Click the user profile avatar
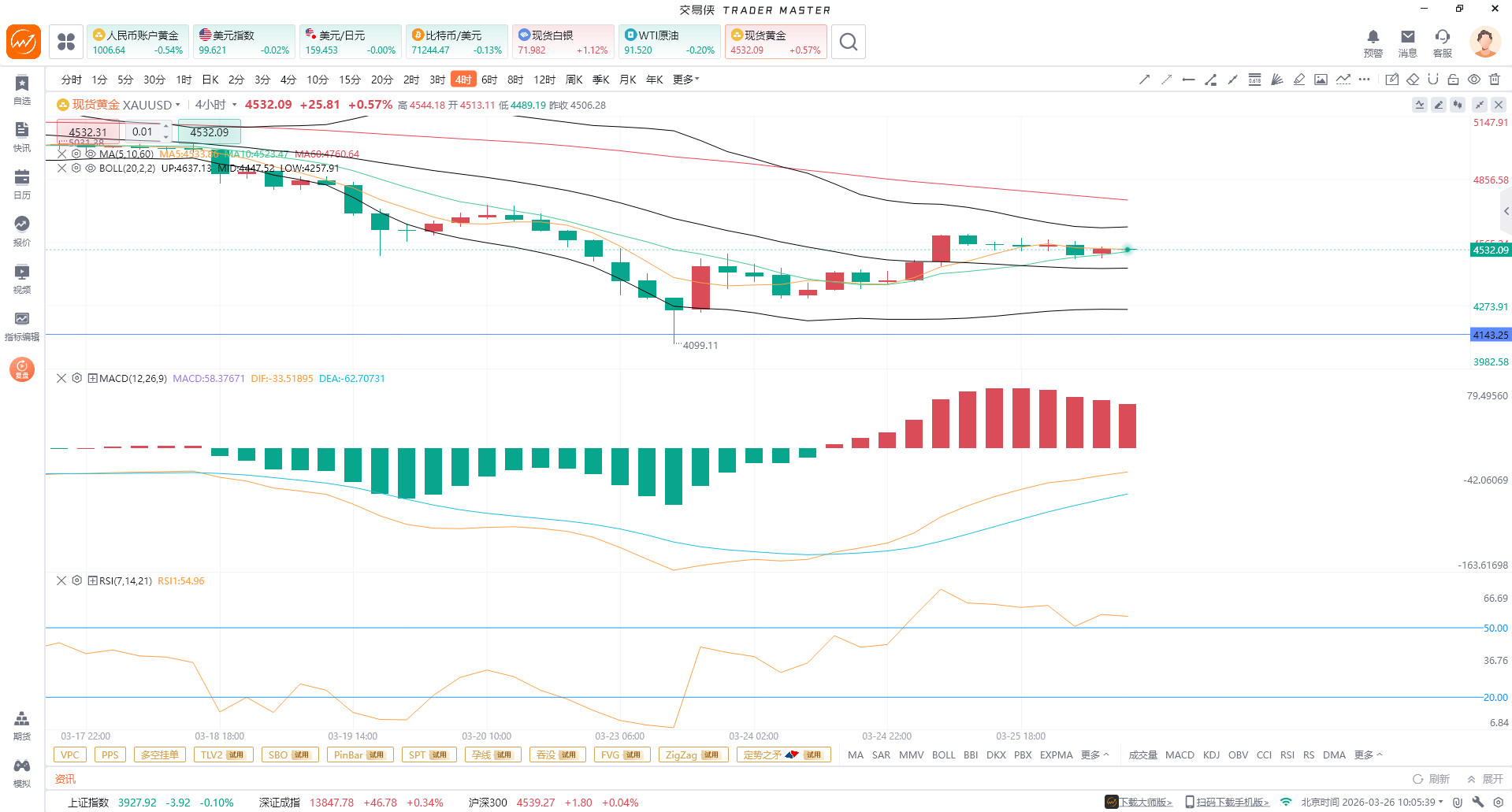Viewport: 1512px width, 812px height. pyautogui.click(x=1485, y=42)
